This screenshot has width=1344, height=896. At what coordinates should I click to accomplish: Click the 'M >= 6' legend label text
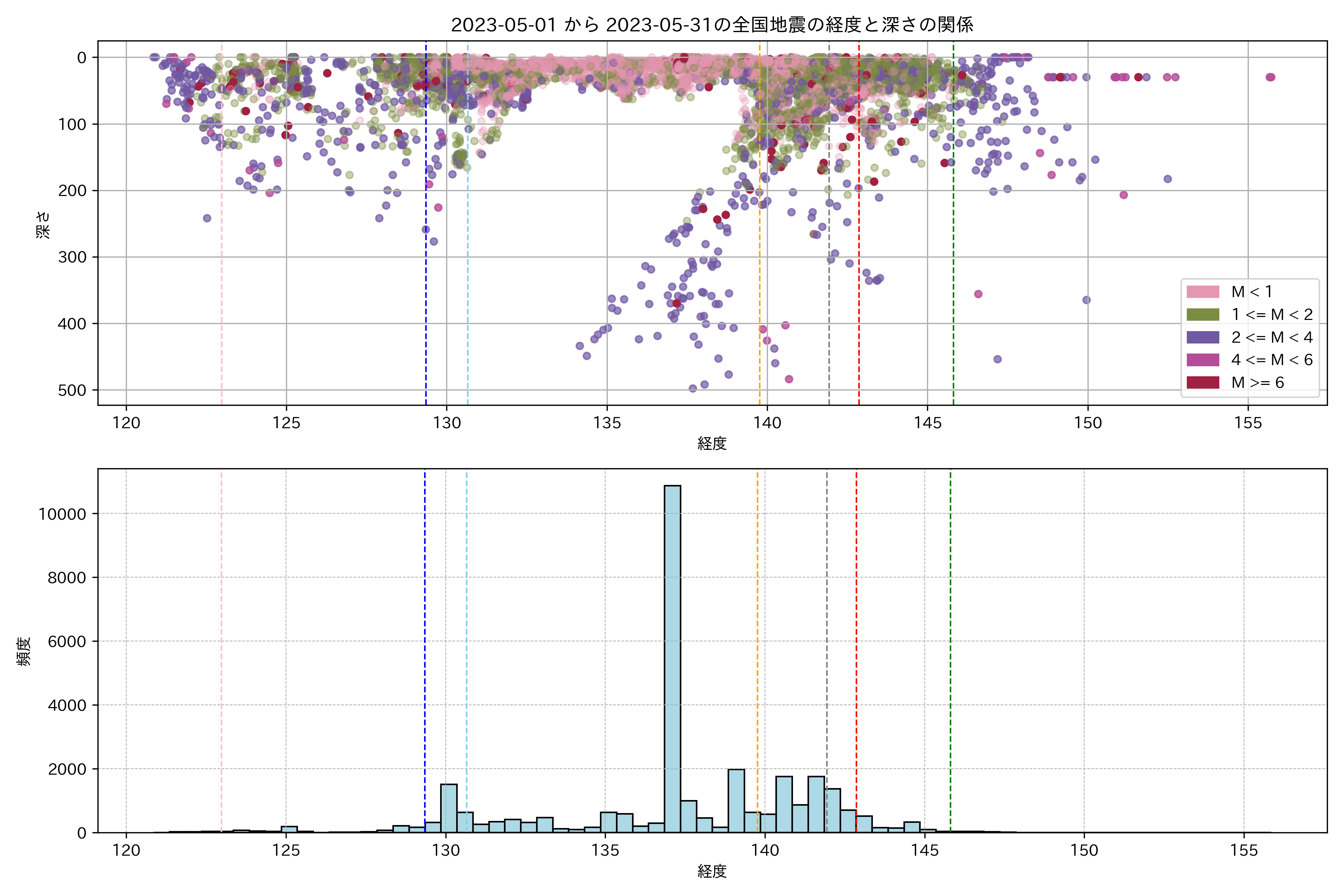pos(1257,382)
